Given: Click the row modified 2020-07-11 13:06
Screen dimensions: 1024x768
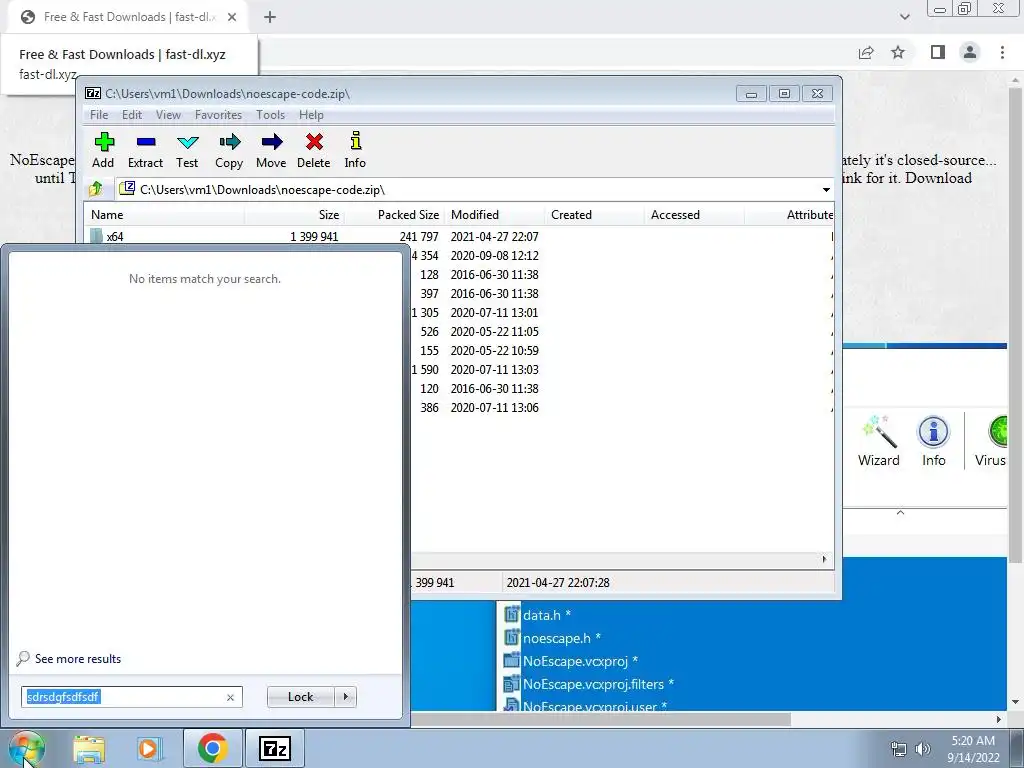Looking at the screenshot, I should 621,408.
